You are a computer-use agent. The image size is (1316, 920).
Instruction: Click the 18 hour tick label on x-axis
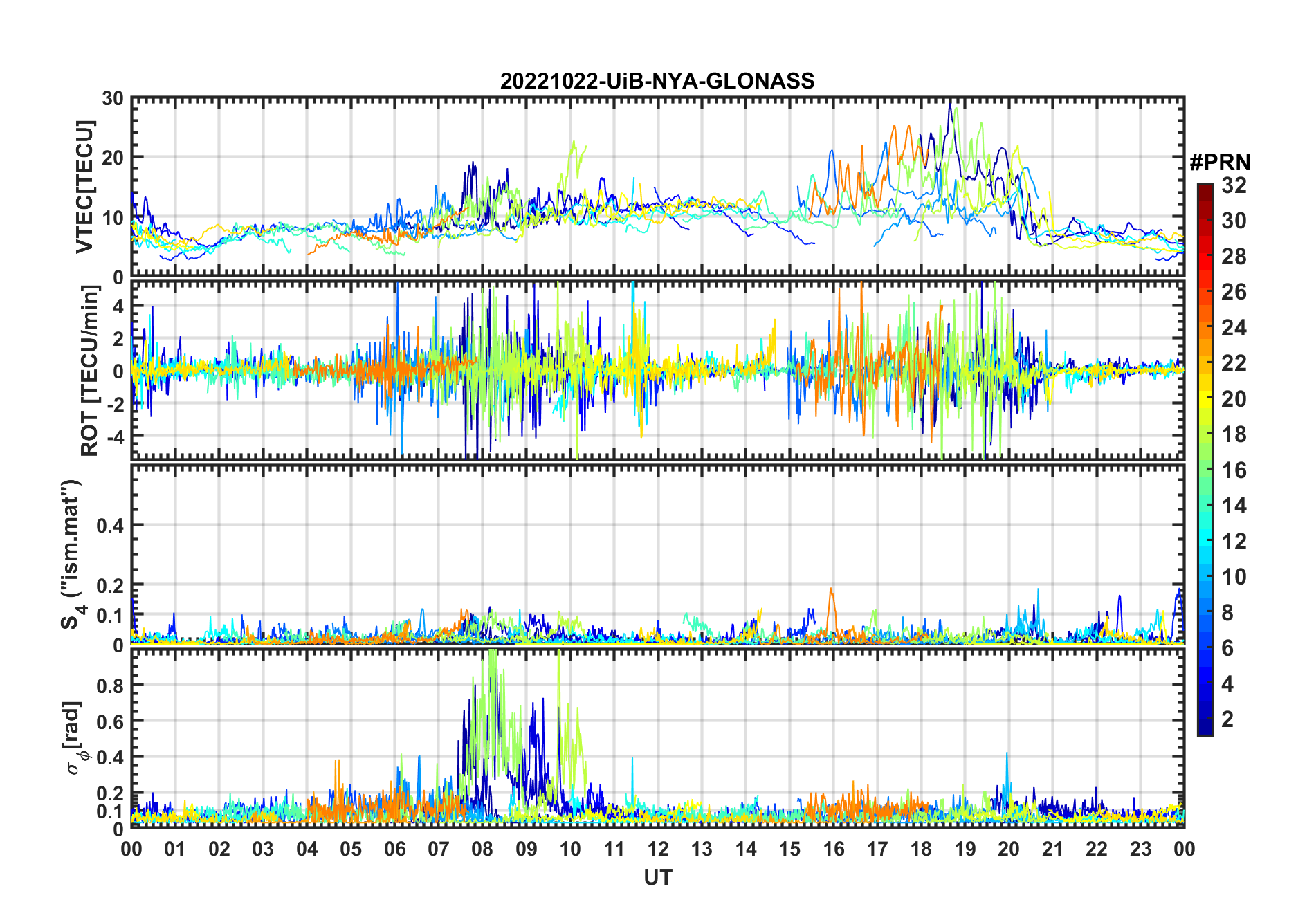tap(920, 849)
